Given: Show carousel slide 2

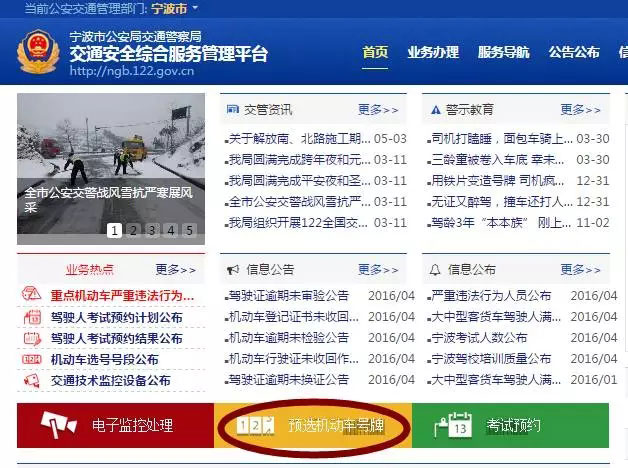Looking at the screenshot, I should click(133, 230).
